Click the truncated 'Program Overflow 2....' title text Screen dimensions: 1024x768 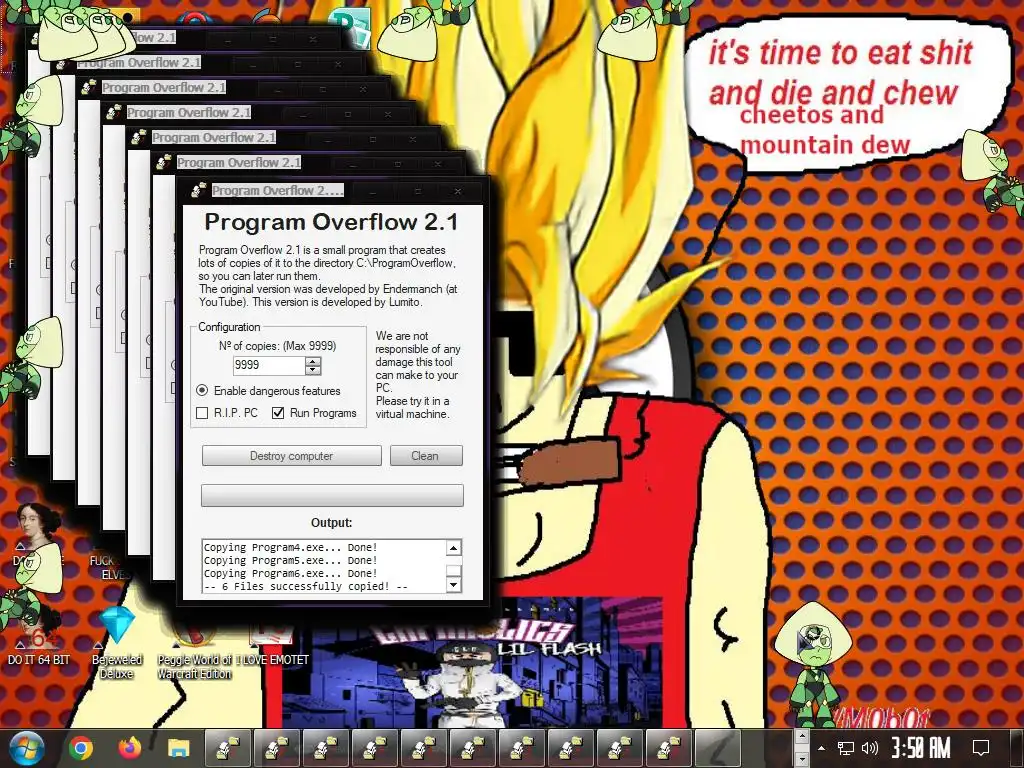[278, 191]
